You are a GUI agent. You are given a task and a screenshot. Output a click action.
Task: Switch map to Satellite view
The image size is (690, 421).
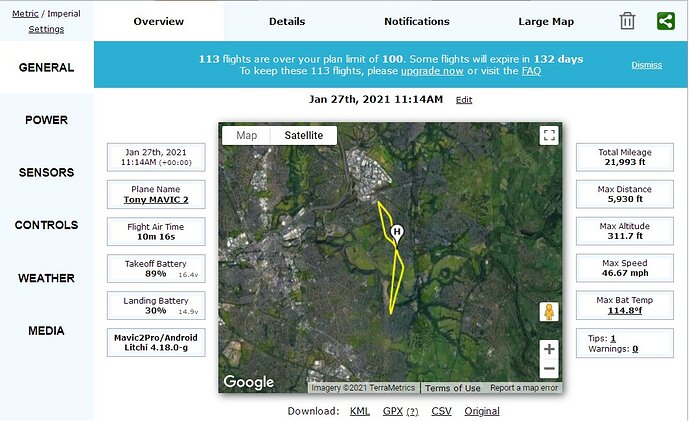tap(304, 135)
